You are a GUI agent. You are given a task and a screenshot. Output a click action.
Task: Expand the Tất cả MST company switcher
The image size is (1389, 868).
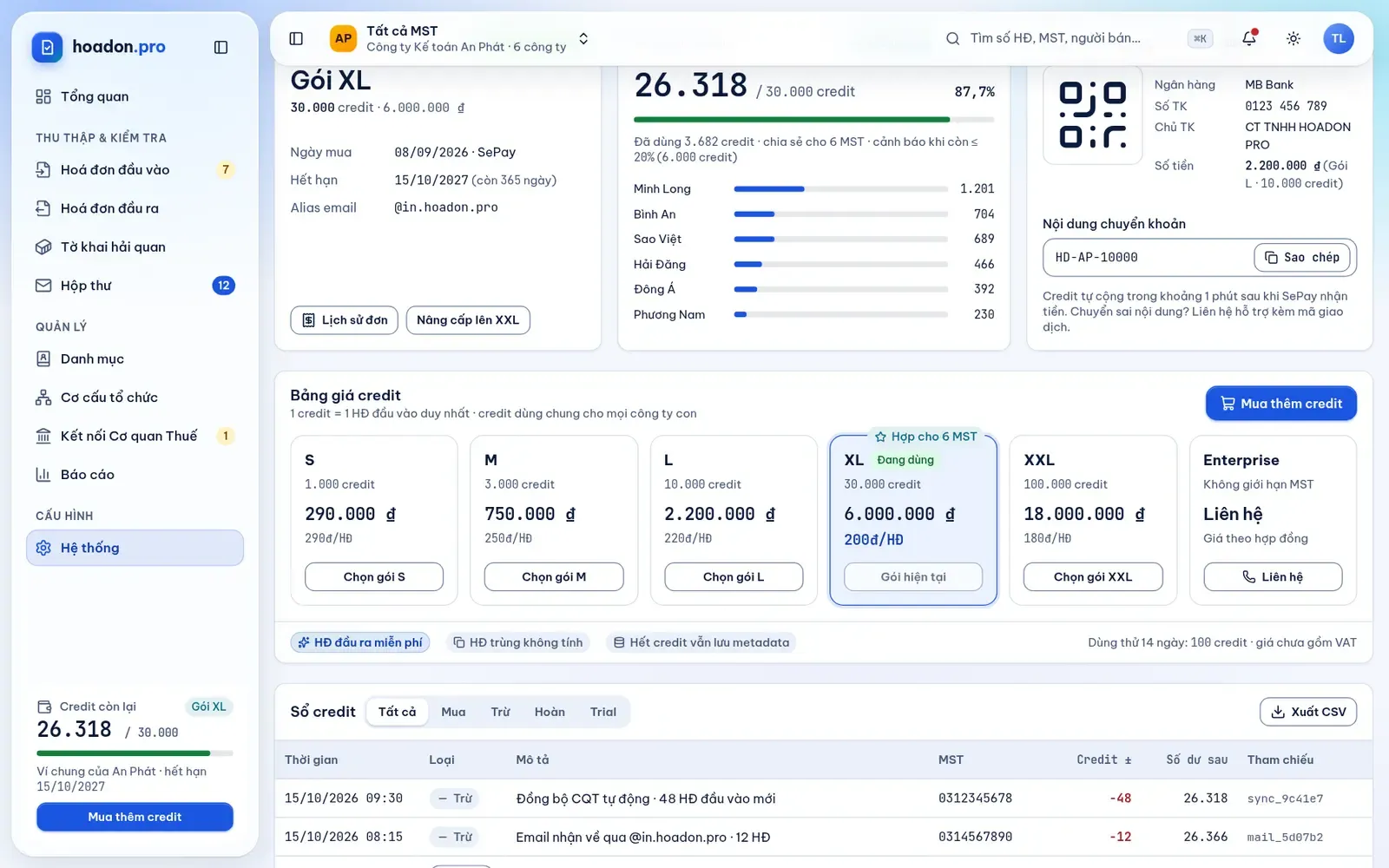coord(460,38)
